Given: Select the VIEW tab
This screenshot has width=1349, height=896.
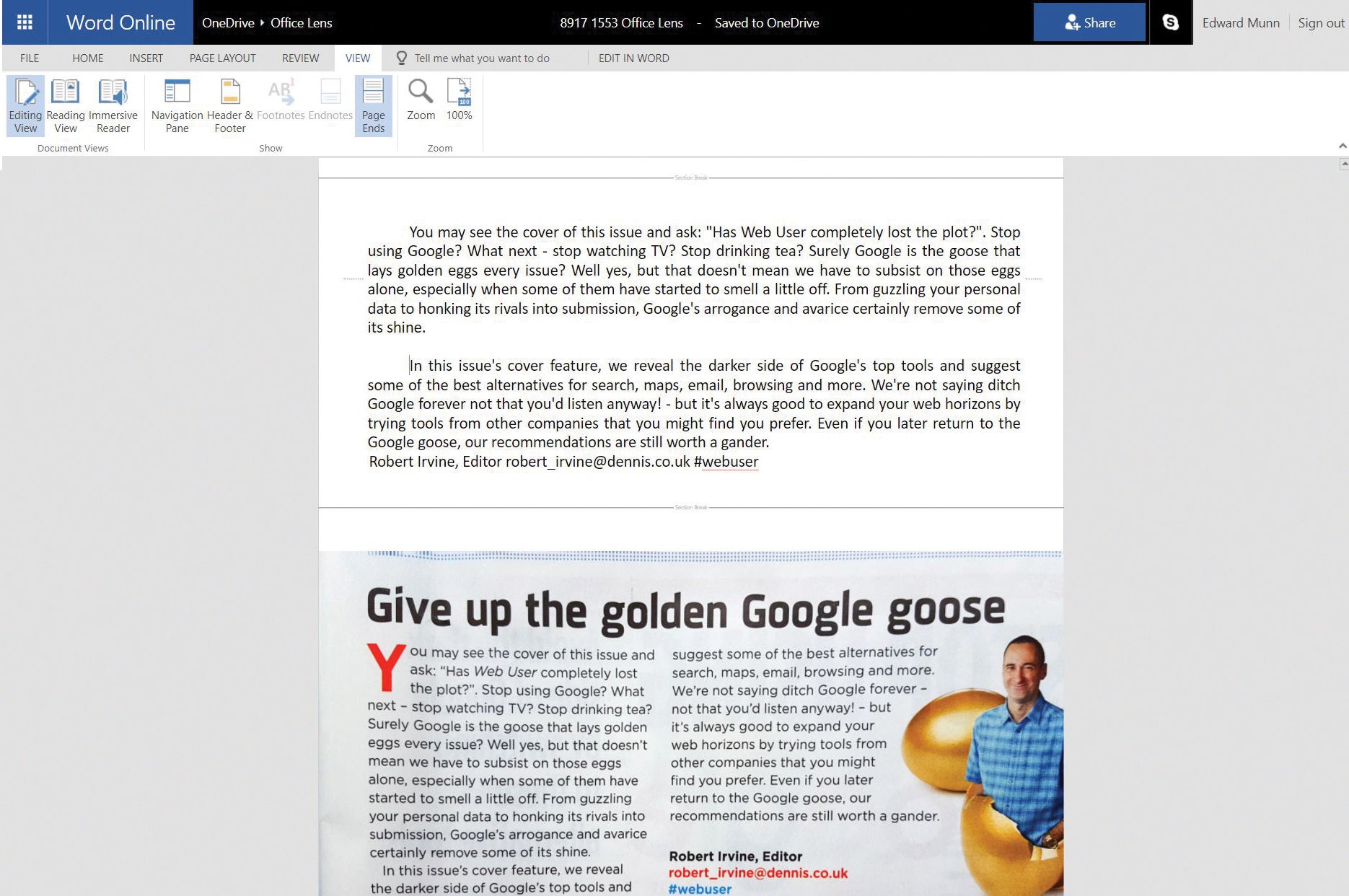Looking at the screenshot, I should pos(357,58).
